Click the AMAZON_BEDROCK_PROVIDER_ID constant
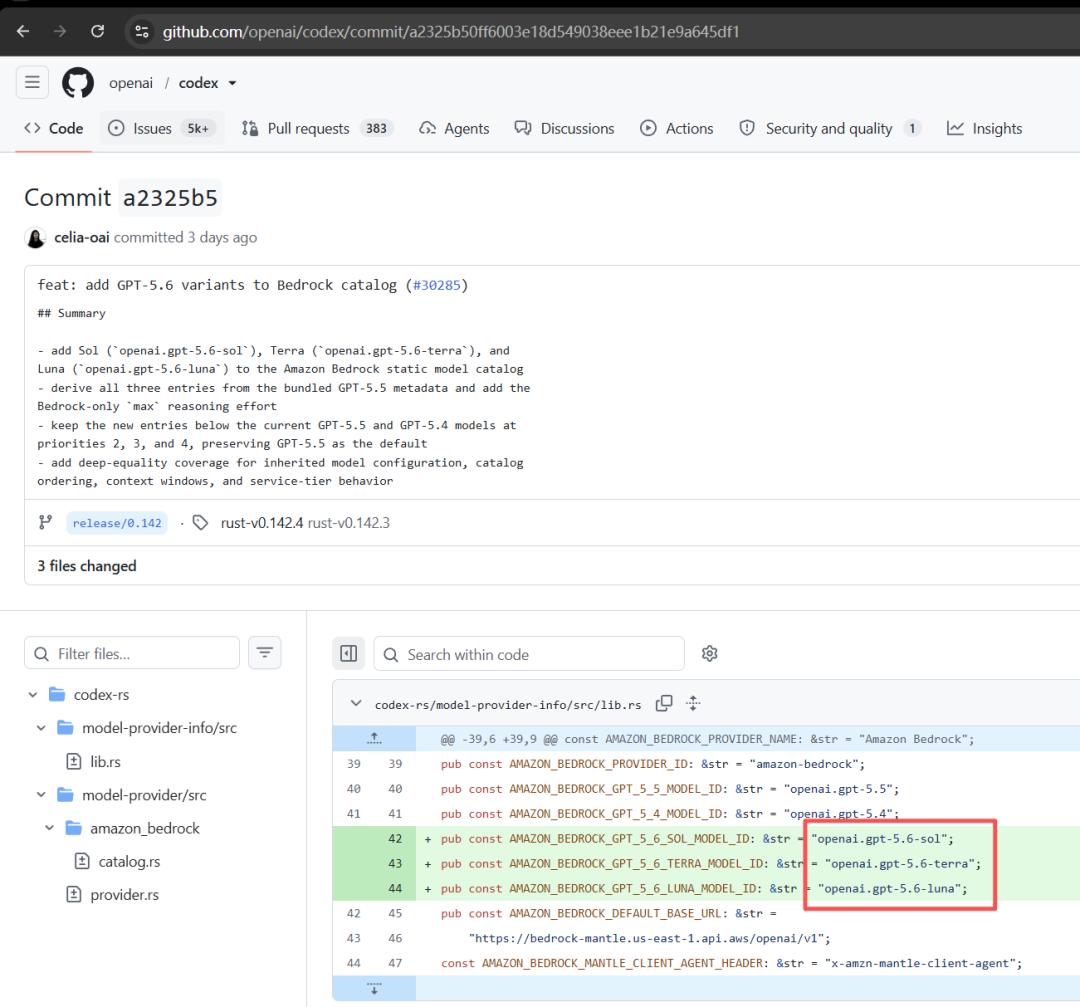 (601, 764)
